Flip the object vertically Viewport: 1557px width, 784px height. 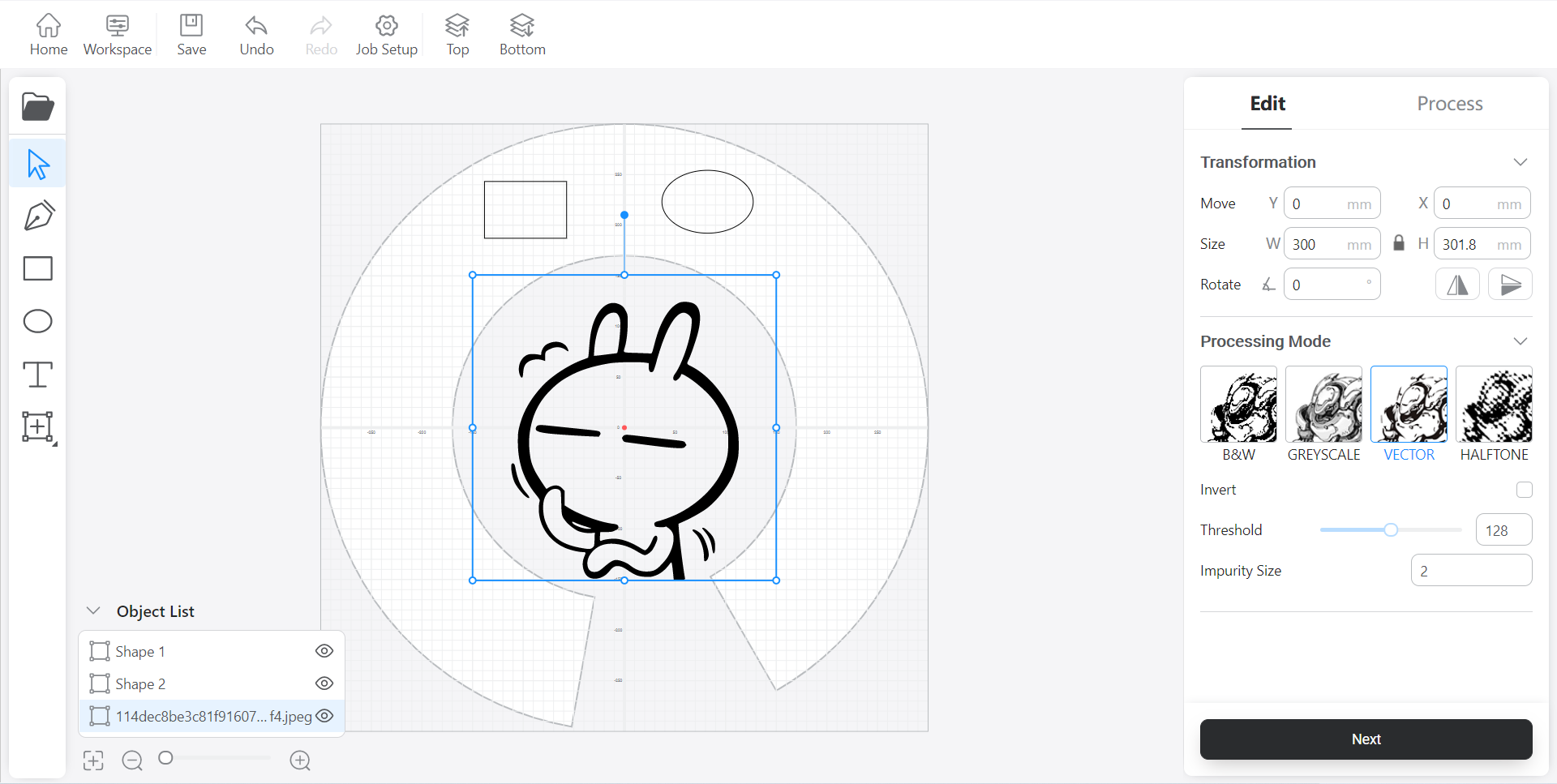pos(1510,285)
